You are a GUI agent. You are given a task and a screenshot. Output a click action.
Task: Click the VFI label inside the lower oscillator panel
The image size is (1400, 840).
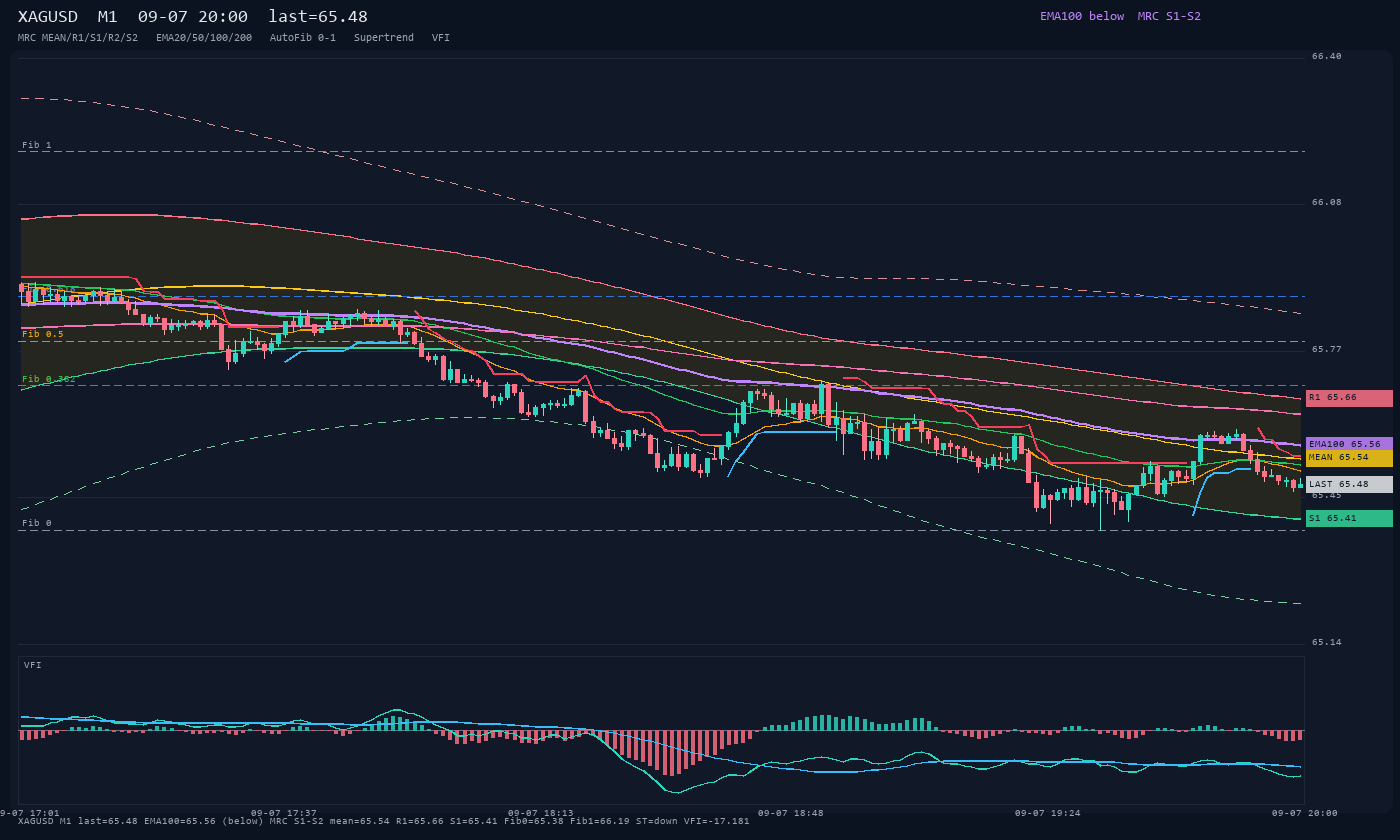click(x=33, y=665)
